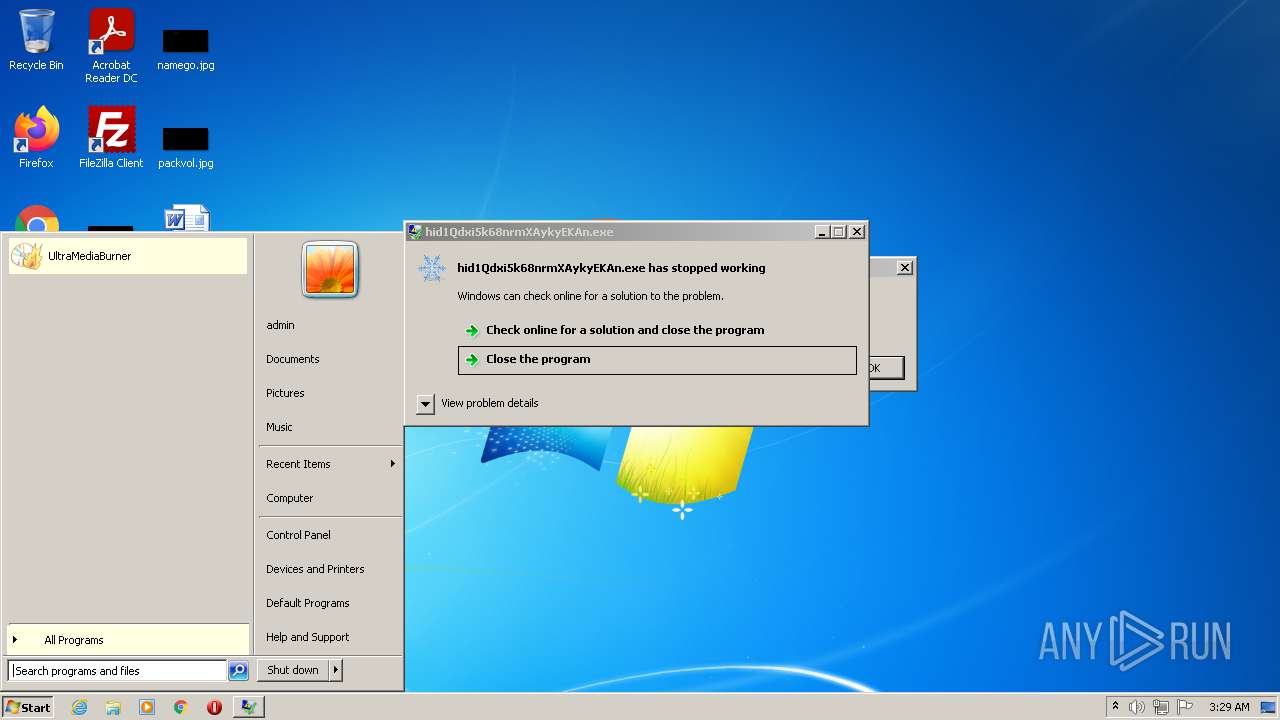The height and width of the screenshot is (720, 1280).
Task: Open Devices and Printers
Action: pyautogui.click(x=315, y=569)
